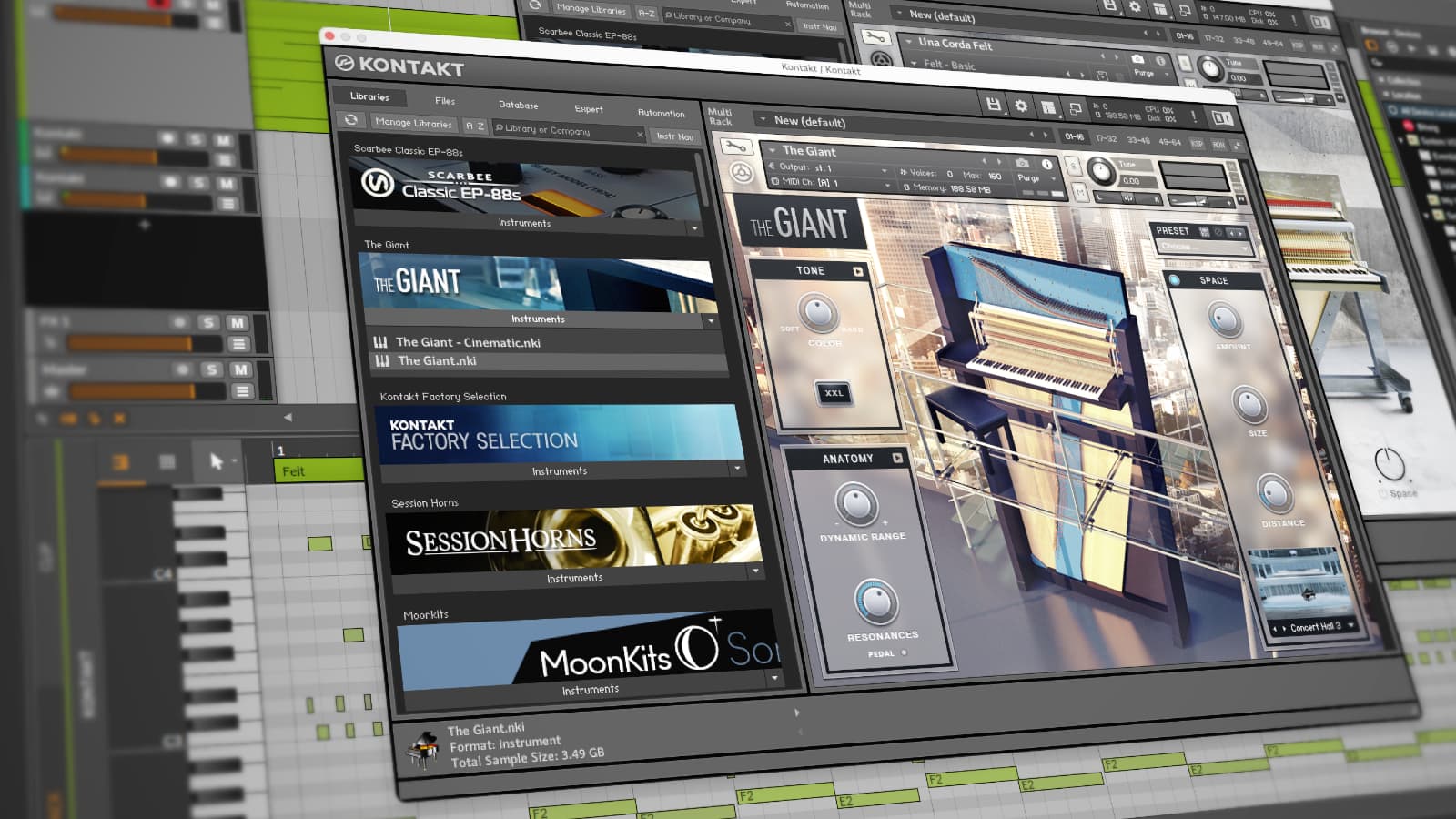Screen dimensions: 1456x819
Task: Solo The Giant with the S button
Action: pos(1074,167)
